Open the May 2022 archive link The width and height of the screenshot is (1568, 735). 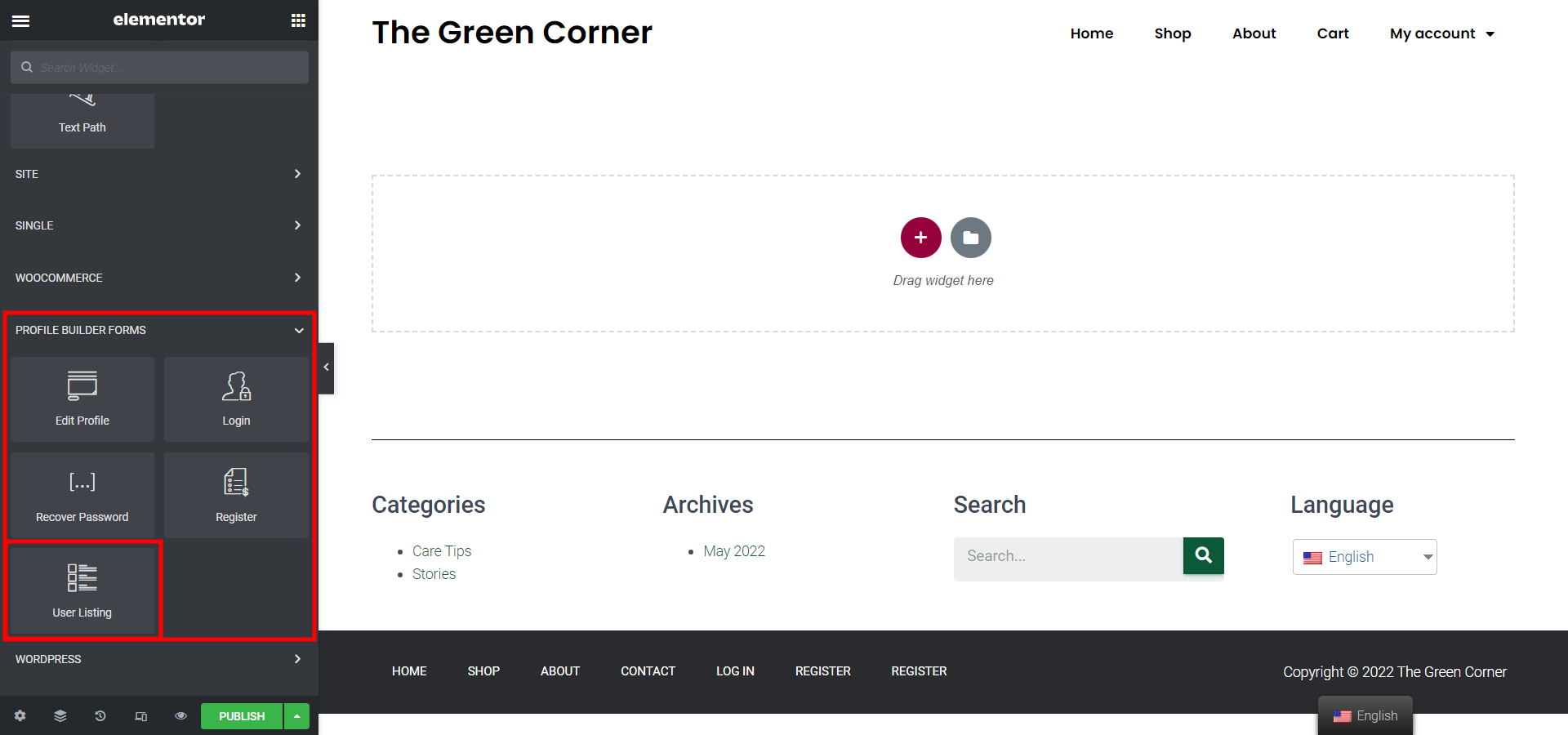734,551
